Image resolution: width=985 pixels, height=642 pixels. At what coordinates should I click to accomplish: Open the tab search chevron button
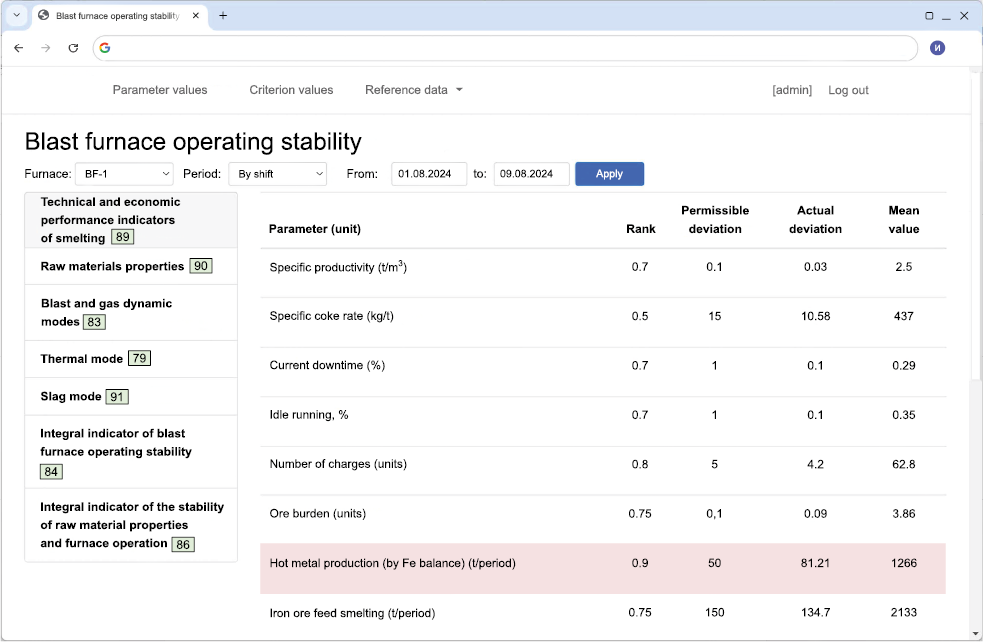(x=17, y=16)
